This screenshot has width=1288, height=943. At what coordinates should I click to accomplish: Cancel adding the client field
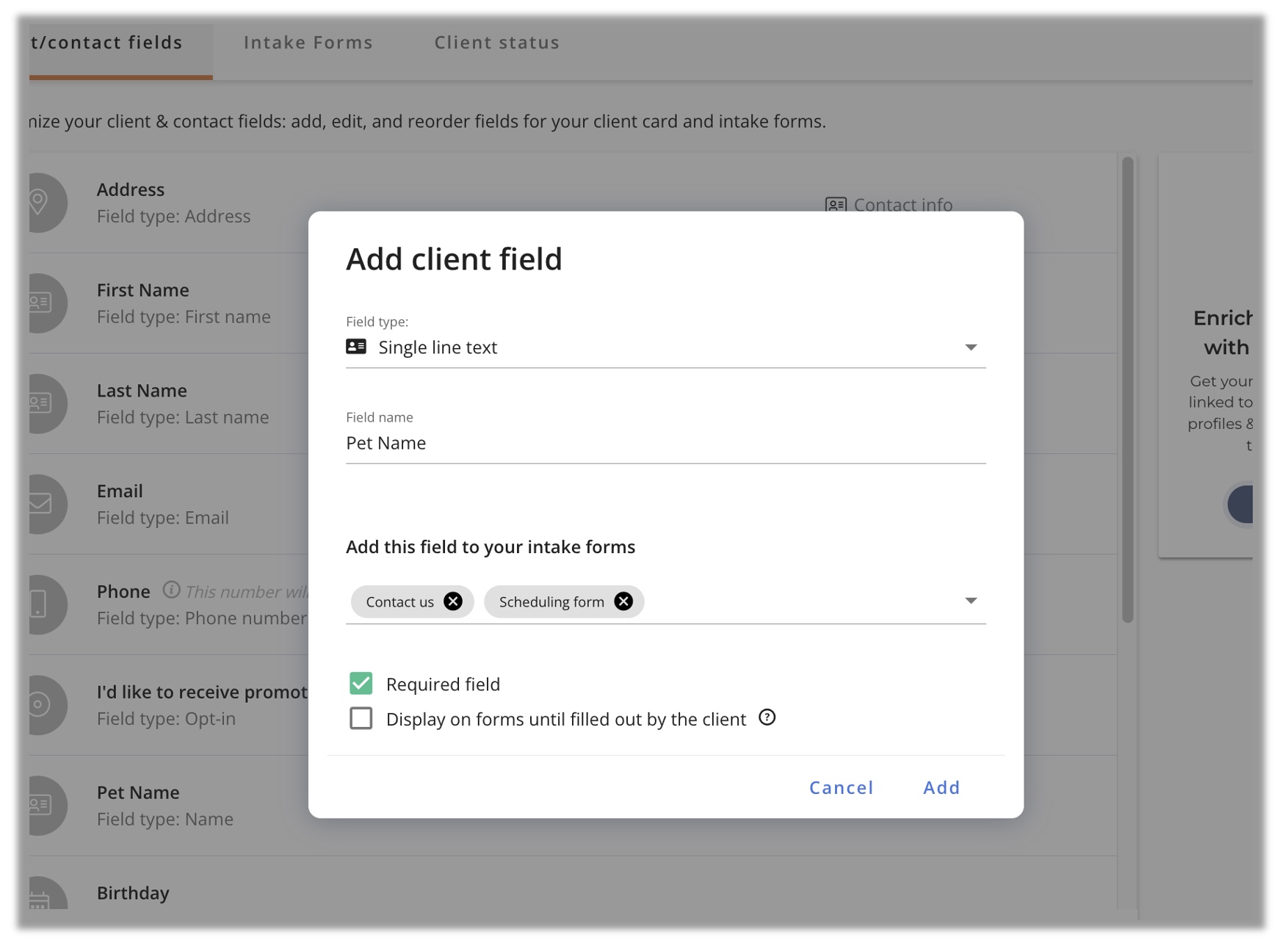tap(842, 787)
